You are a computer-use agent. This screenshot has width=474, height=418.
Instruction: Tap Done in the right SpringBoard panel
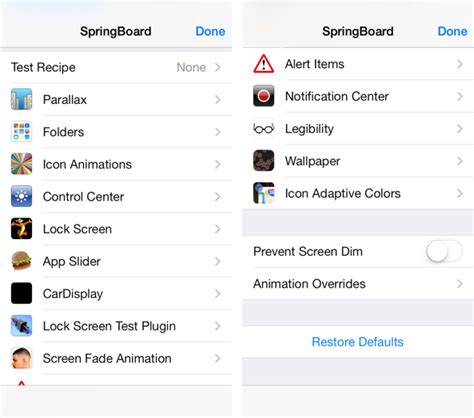[x=452, y=31]
